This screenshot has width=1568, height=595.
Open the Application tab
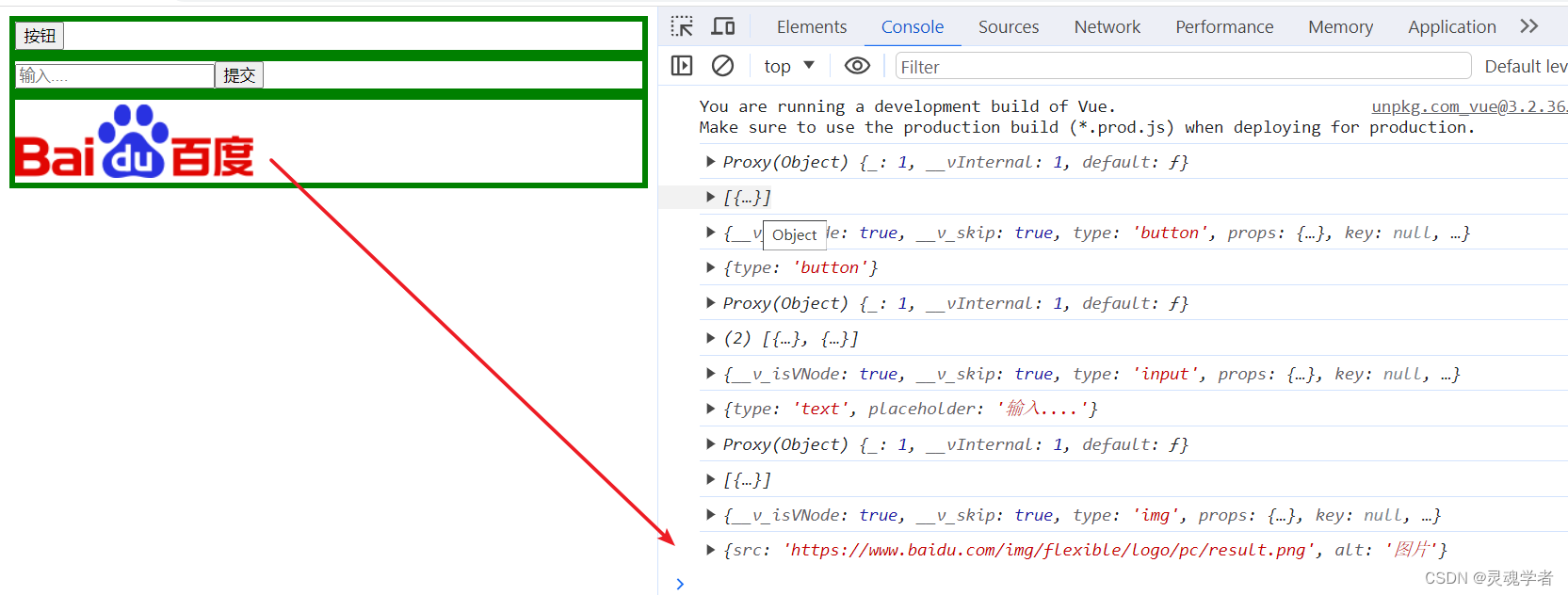tap(1452, 27)
